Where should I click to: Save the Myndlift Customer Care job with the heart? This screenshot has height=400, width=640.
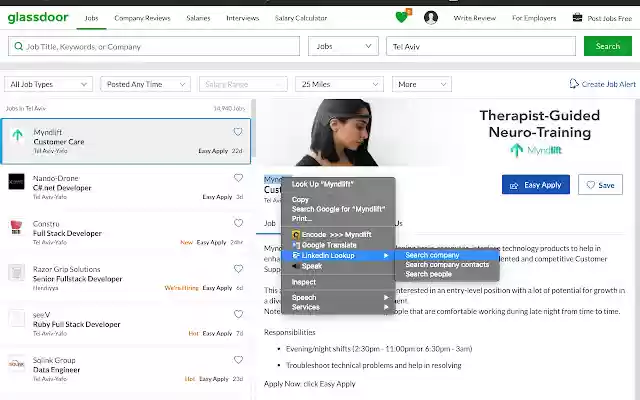238,132
